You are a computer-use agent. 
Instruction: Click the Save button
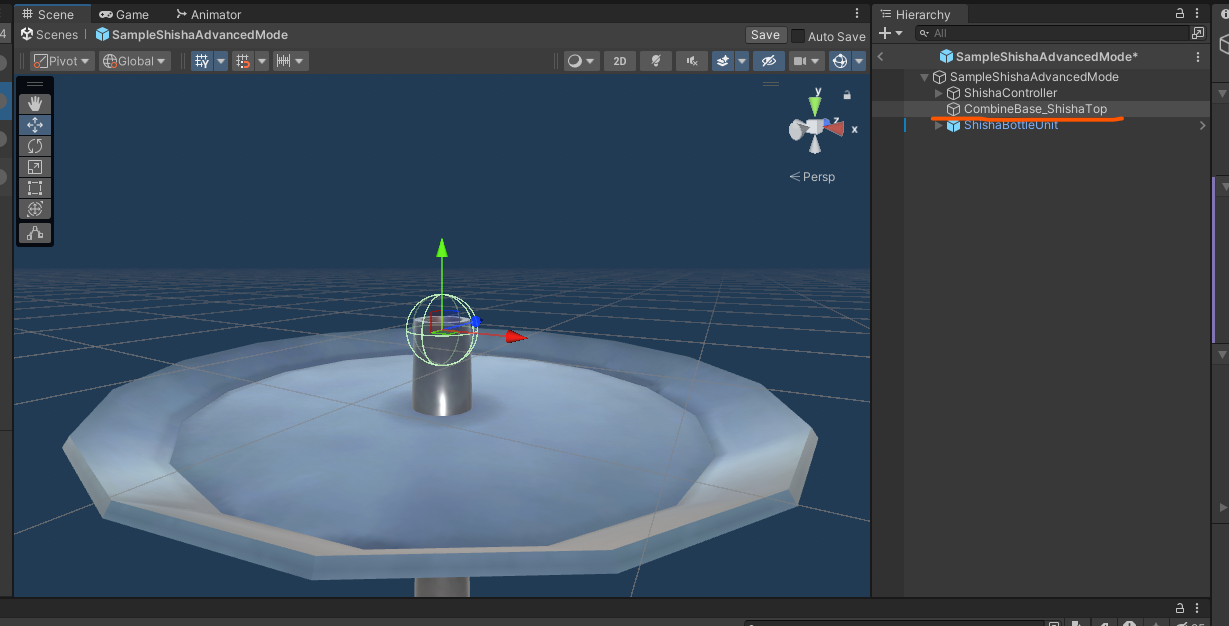pyautogui.click(x=765, y=35)
